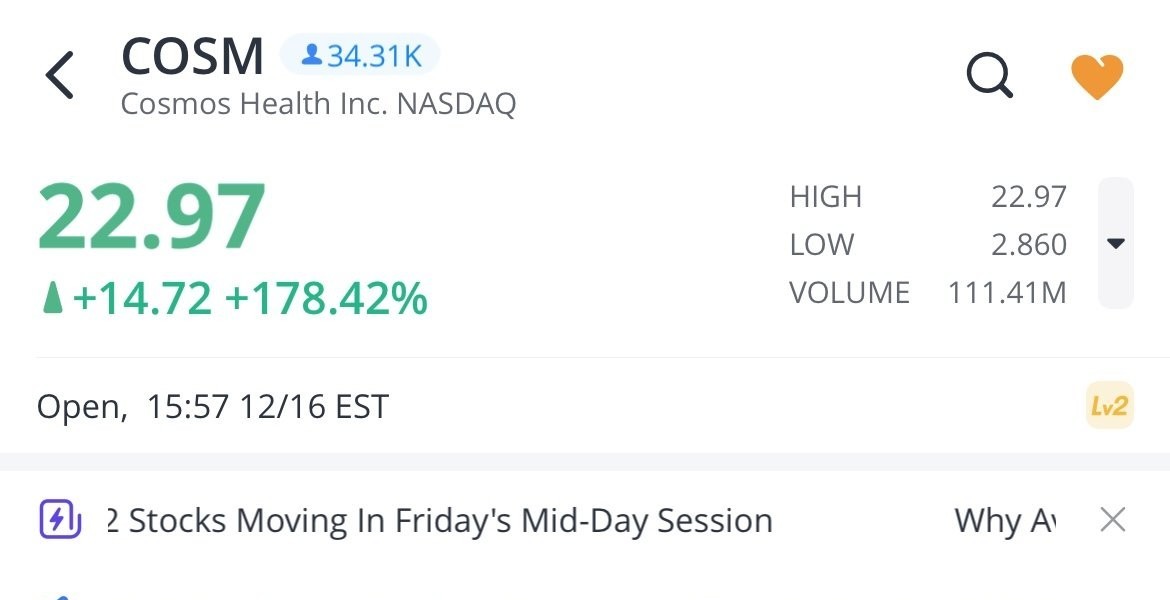
Task: Tap the HIGH 22.97 row
Action: click(927, 197)
